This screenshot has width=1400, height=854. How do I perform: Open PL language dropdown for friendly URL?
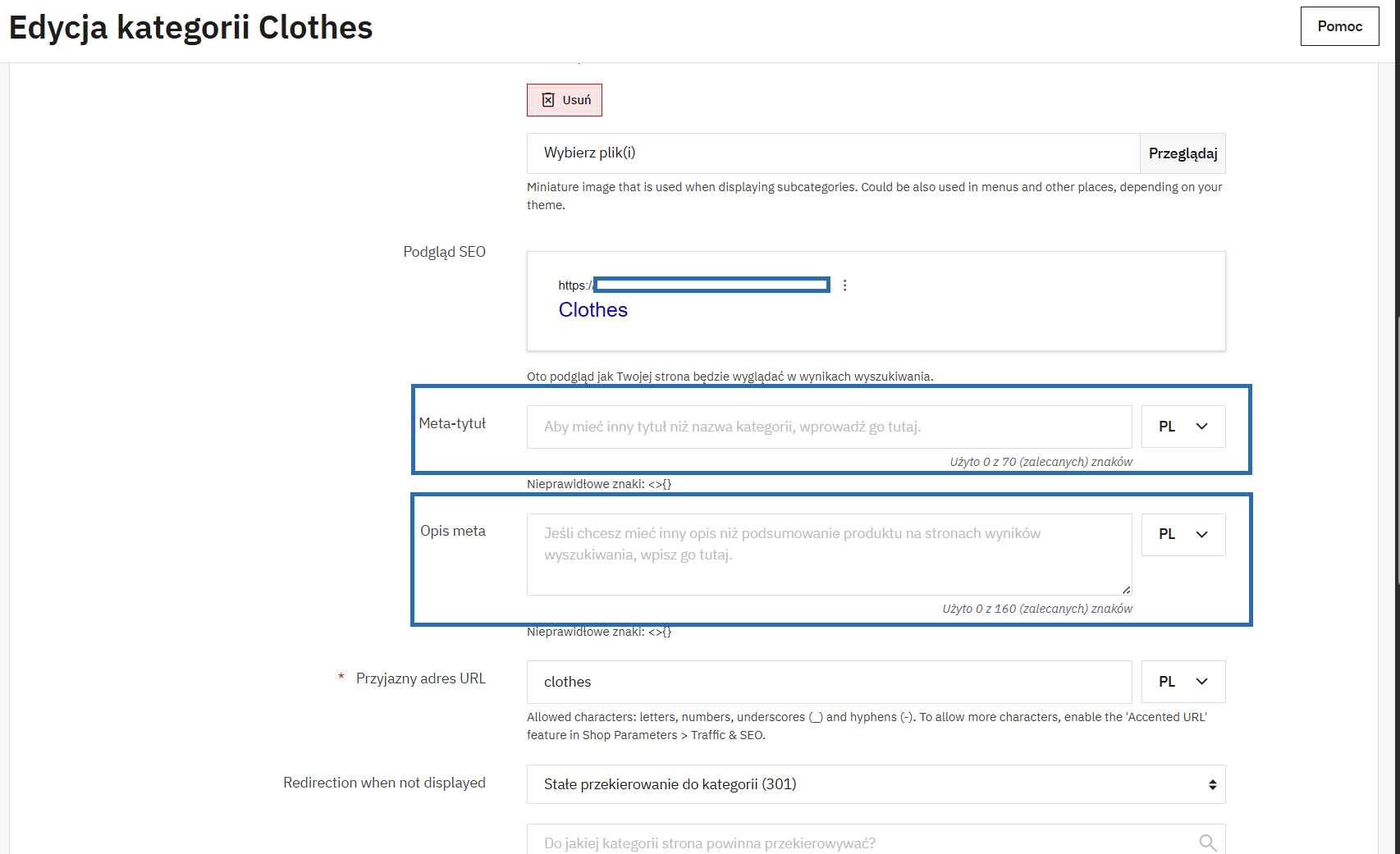click(x=1183, y=682)
